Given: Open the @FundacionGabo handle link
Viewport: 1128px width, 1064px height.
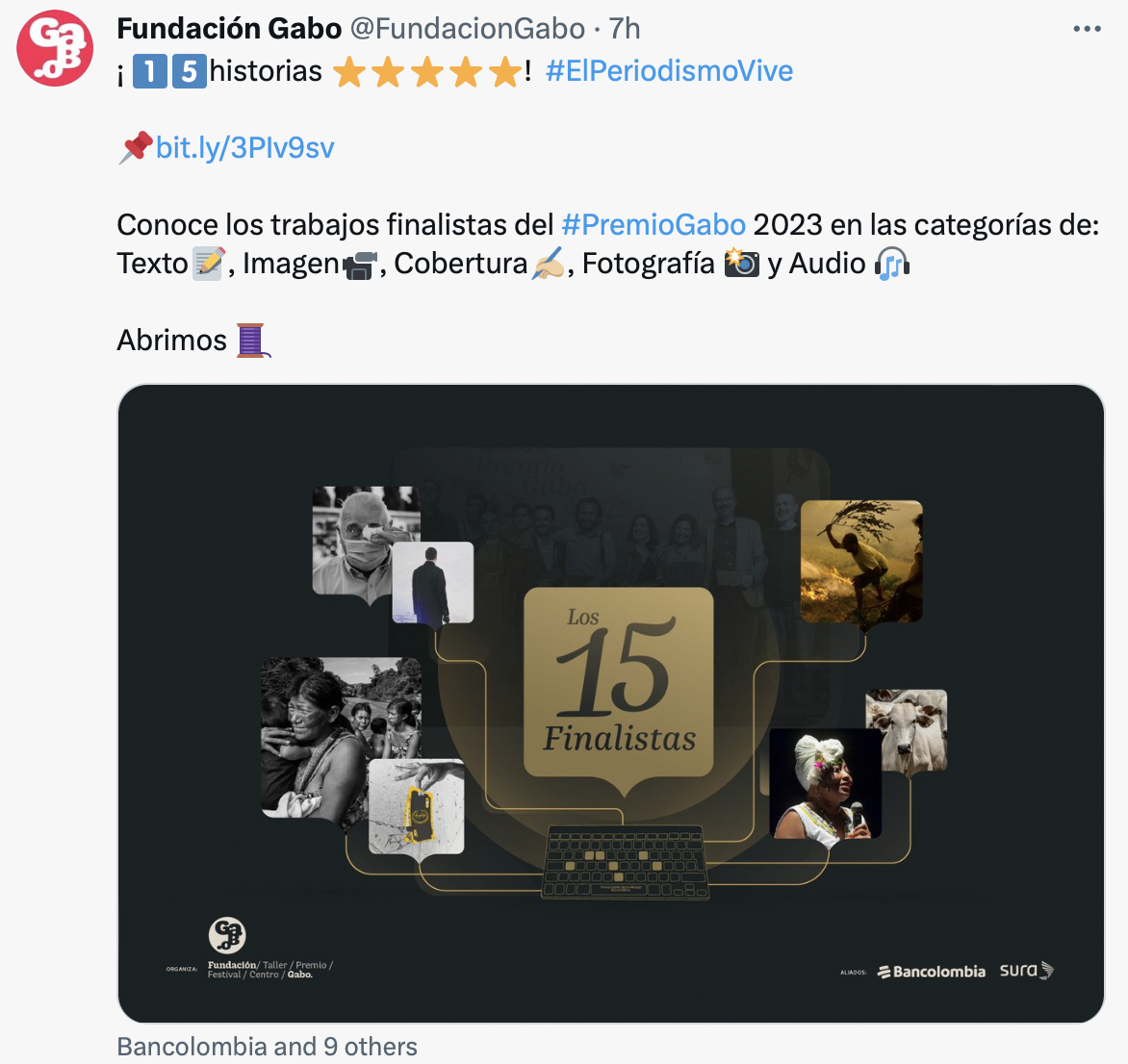Looking at the screenshot, I should coord(468,29).
